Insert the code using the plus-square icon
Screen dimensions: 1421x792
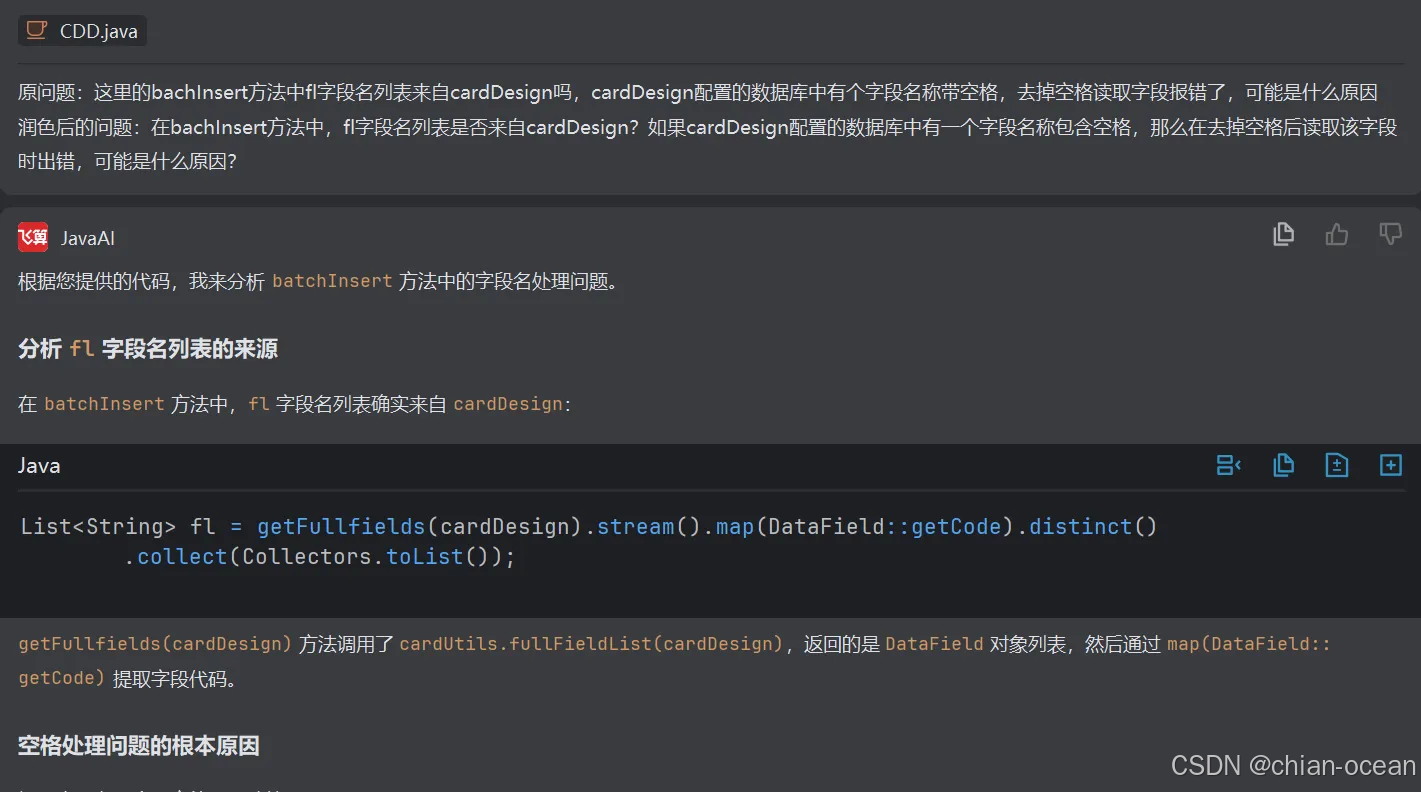(1390, 464)
